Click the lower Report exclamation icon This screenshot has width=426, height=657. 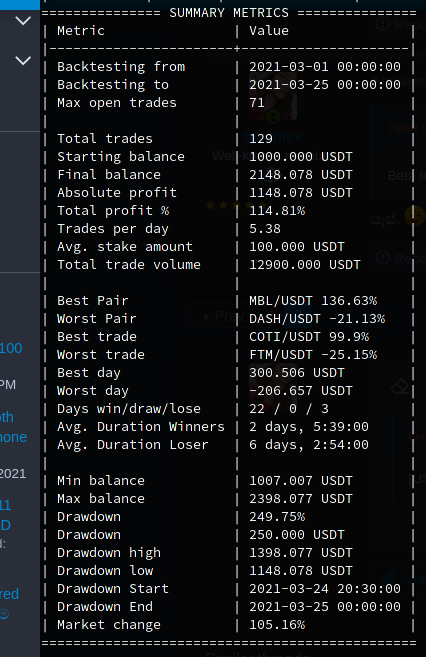coord(383,257)
